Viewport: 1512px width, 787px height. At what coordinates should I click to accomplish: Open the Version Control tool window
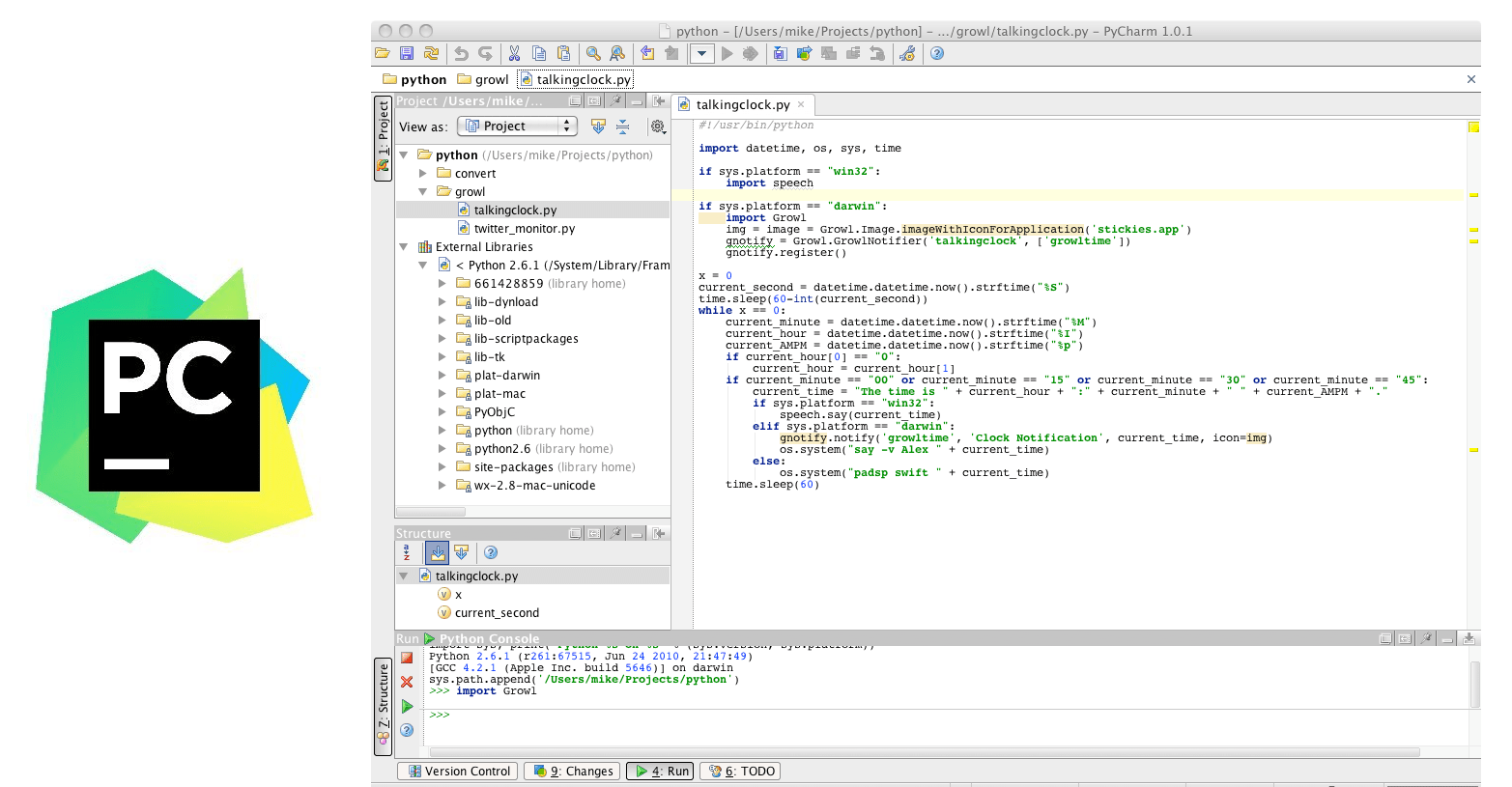[457, 771]
